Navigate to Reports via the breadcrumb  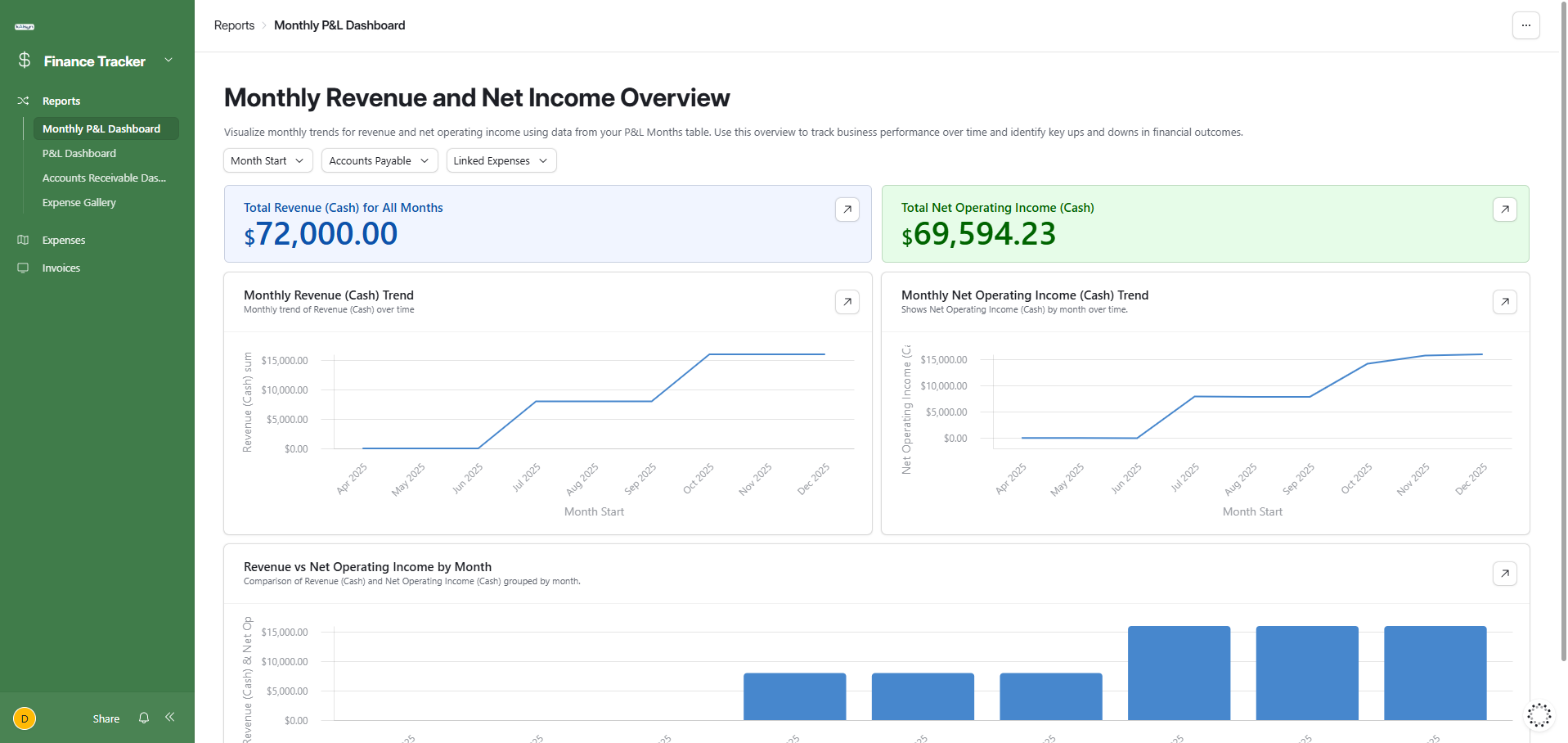point(234,25)
